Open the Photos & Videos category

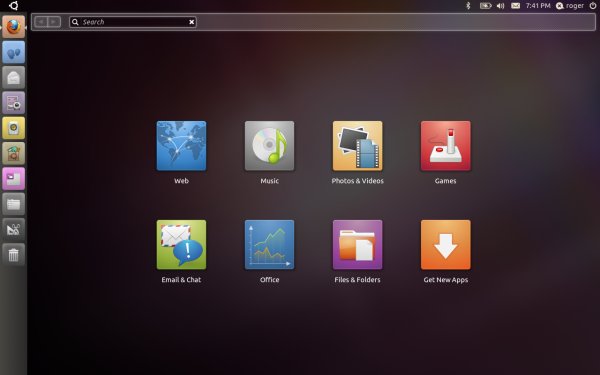click(357, 146)
